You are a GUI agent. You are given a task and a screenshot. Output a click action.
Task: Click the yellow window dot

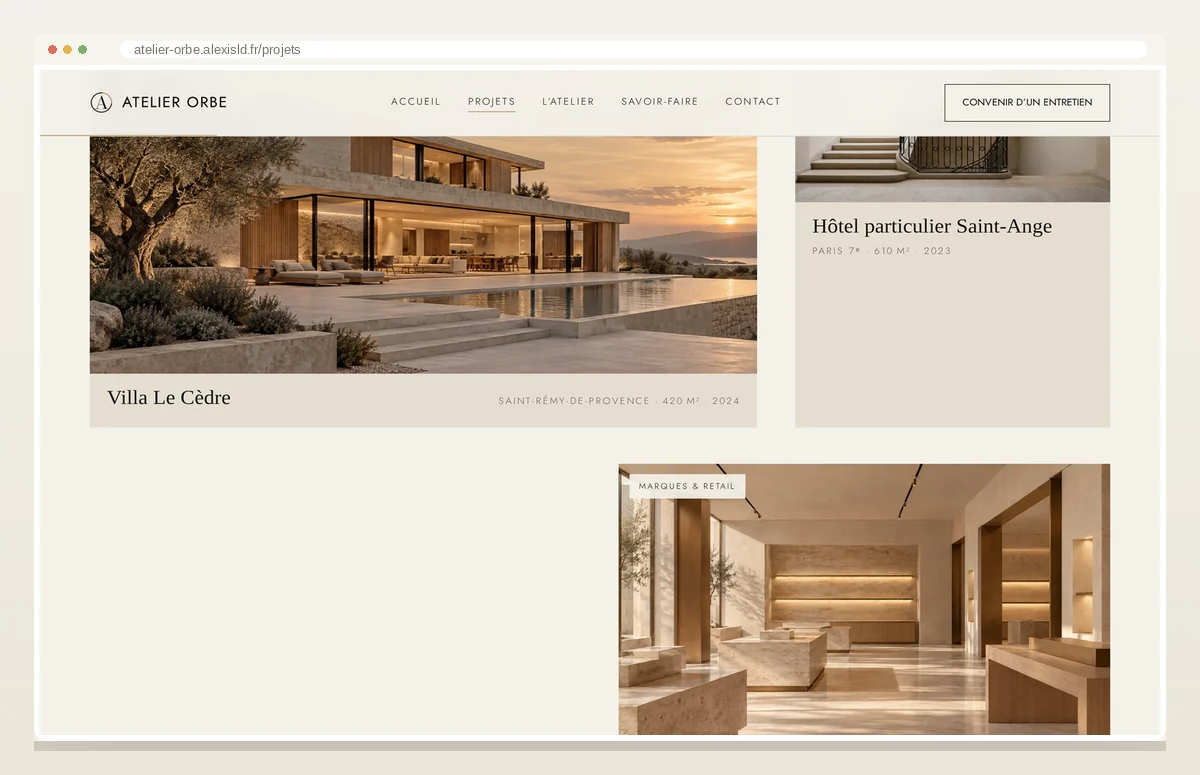[x=67, y=49]
